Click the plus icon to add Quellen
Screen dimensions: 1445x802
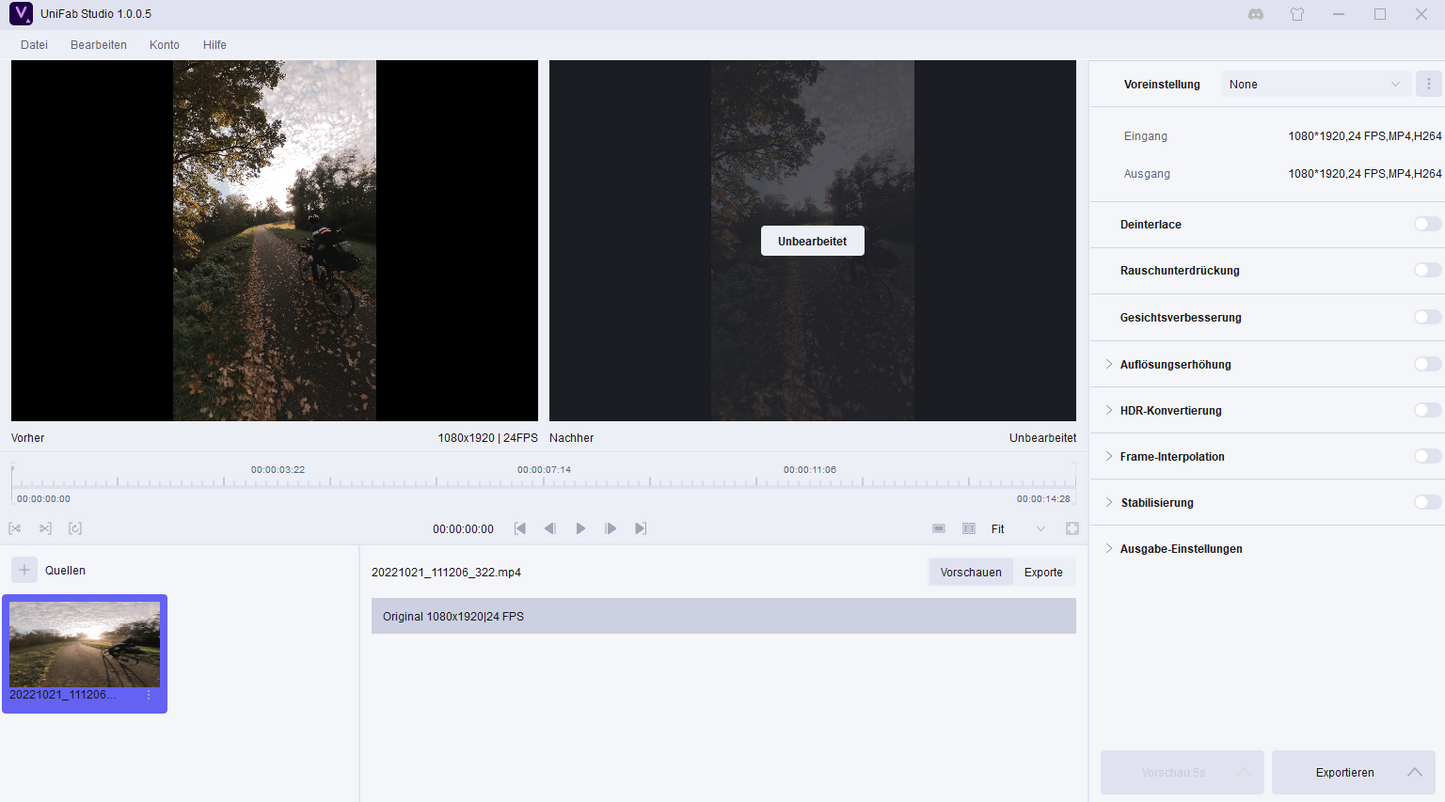[x=24, y=570]
